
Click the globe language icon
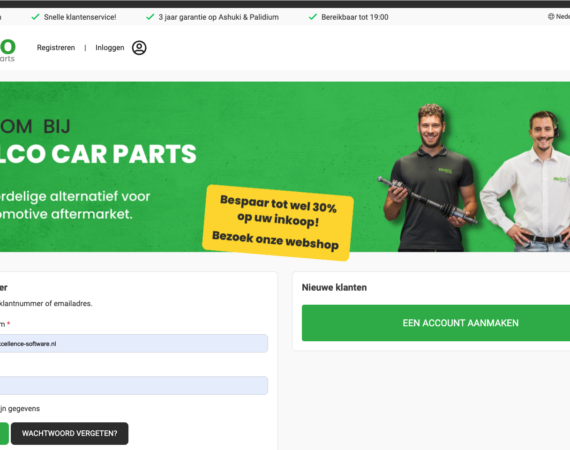551,16
